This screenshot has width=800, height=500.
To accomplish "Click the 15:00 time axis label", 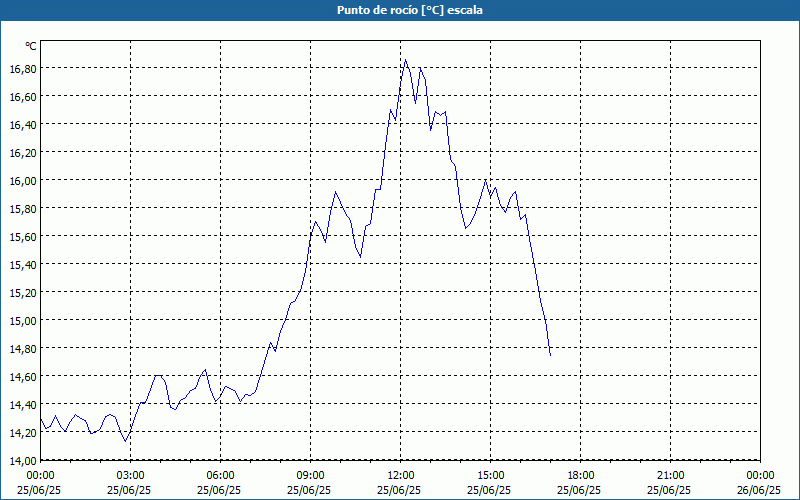I will click(x=490, y=476).
